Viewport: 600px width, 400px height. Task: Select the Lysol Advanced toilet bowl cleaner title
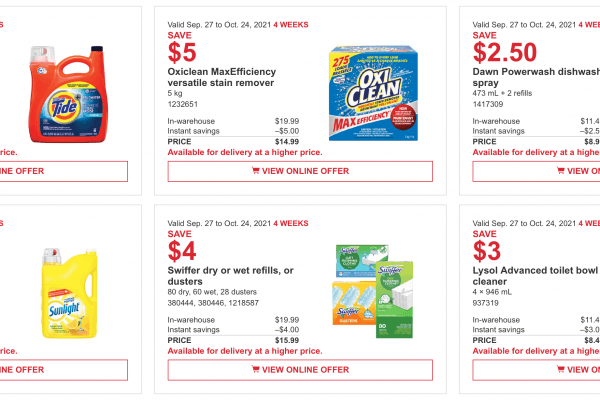coord(535,276)
